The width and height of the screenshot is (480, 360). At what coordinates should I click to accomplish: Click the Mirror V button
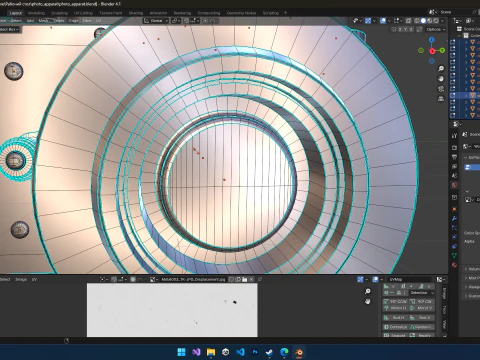click(x=422, y=308)
